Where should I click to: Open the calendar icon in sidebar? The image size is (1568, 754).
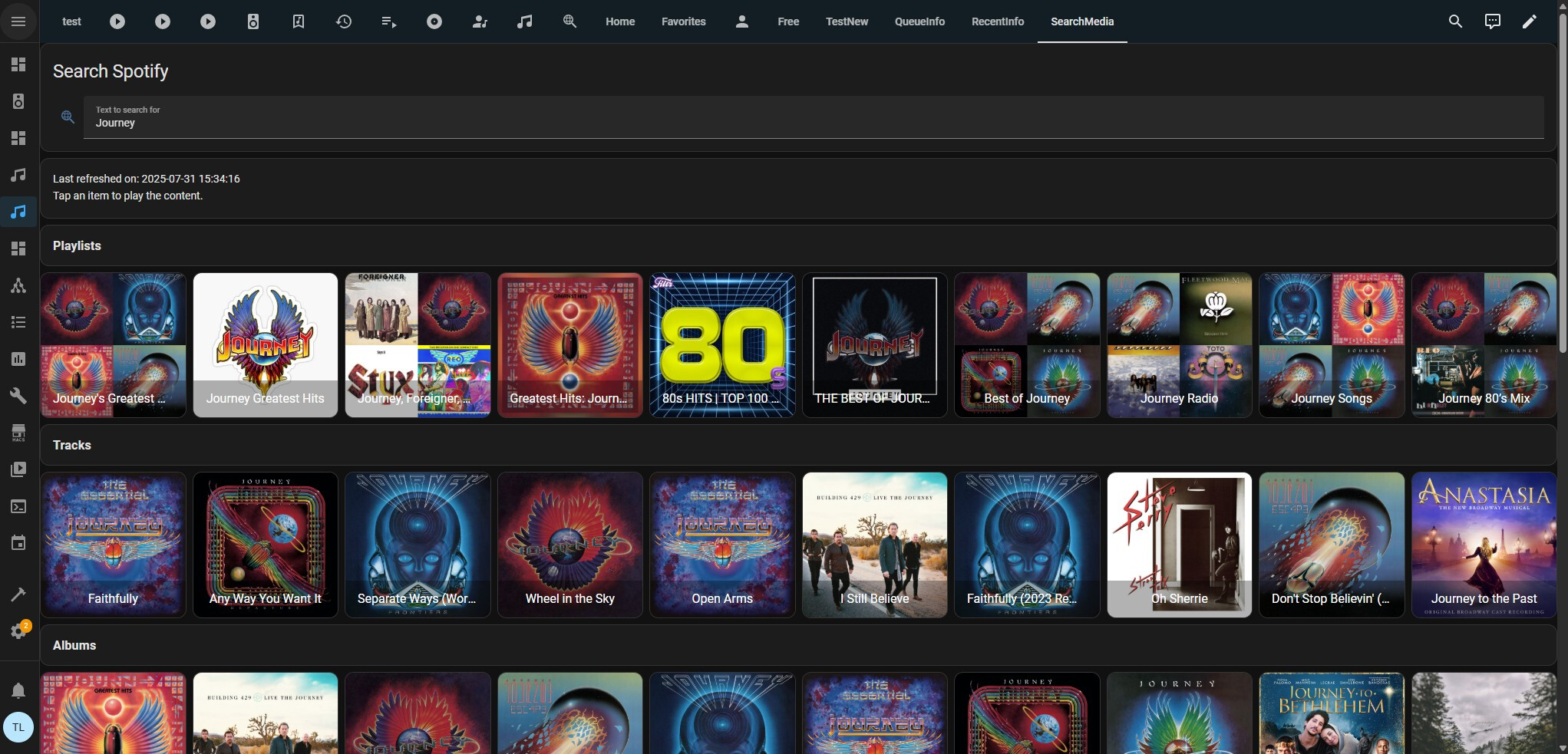pyautogui.click(x=18, y=543)
